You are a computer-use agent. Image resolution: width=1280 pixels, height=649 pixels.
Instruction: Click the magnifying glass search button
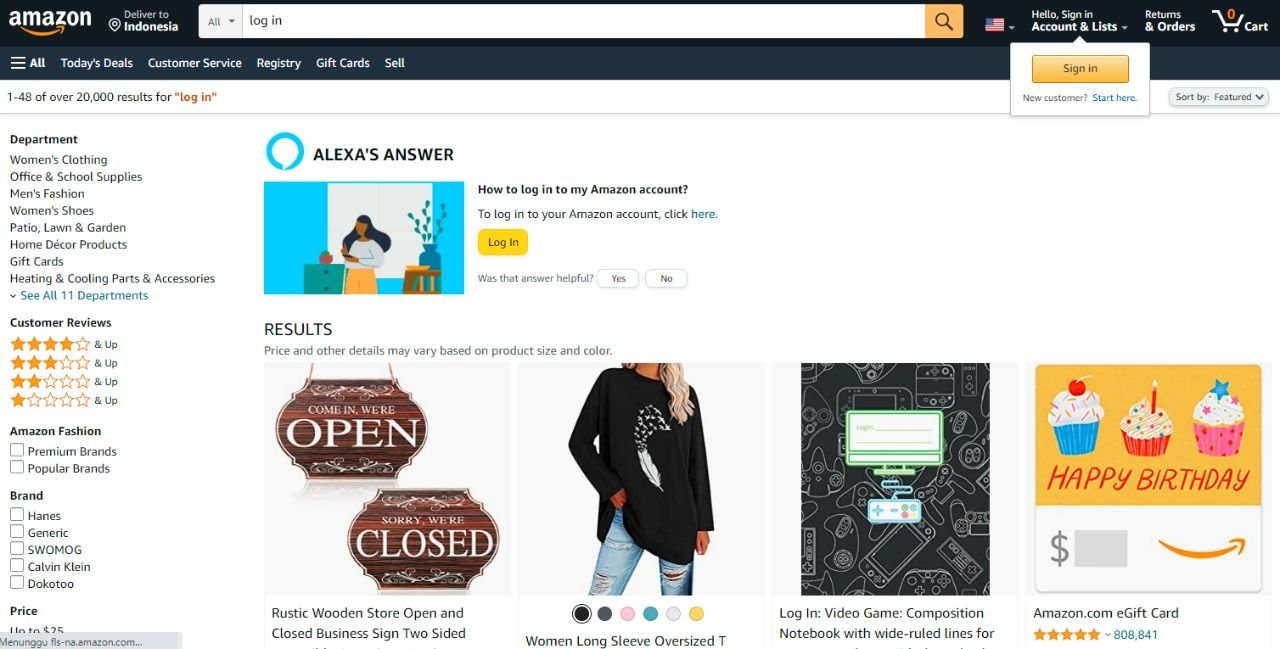944,21
